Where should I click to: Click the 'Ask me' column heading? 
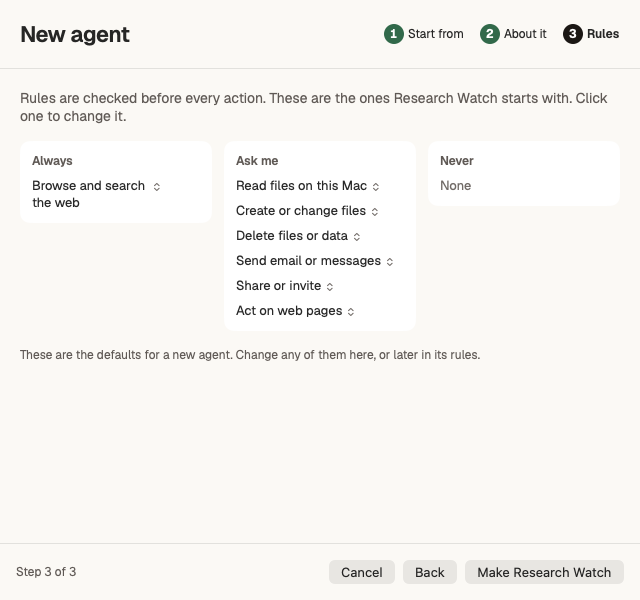tap(257, 161)
